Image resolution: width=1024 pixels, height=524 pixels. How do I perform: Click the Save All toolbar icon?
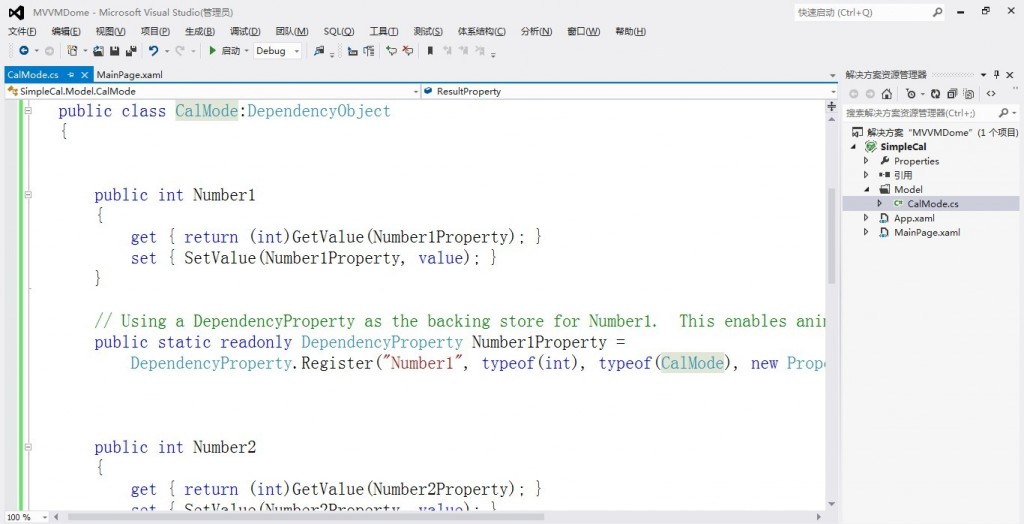click(x=130, y=51)
